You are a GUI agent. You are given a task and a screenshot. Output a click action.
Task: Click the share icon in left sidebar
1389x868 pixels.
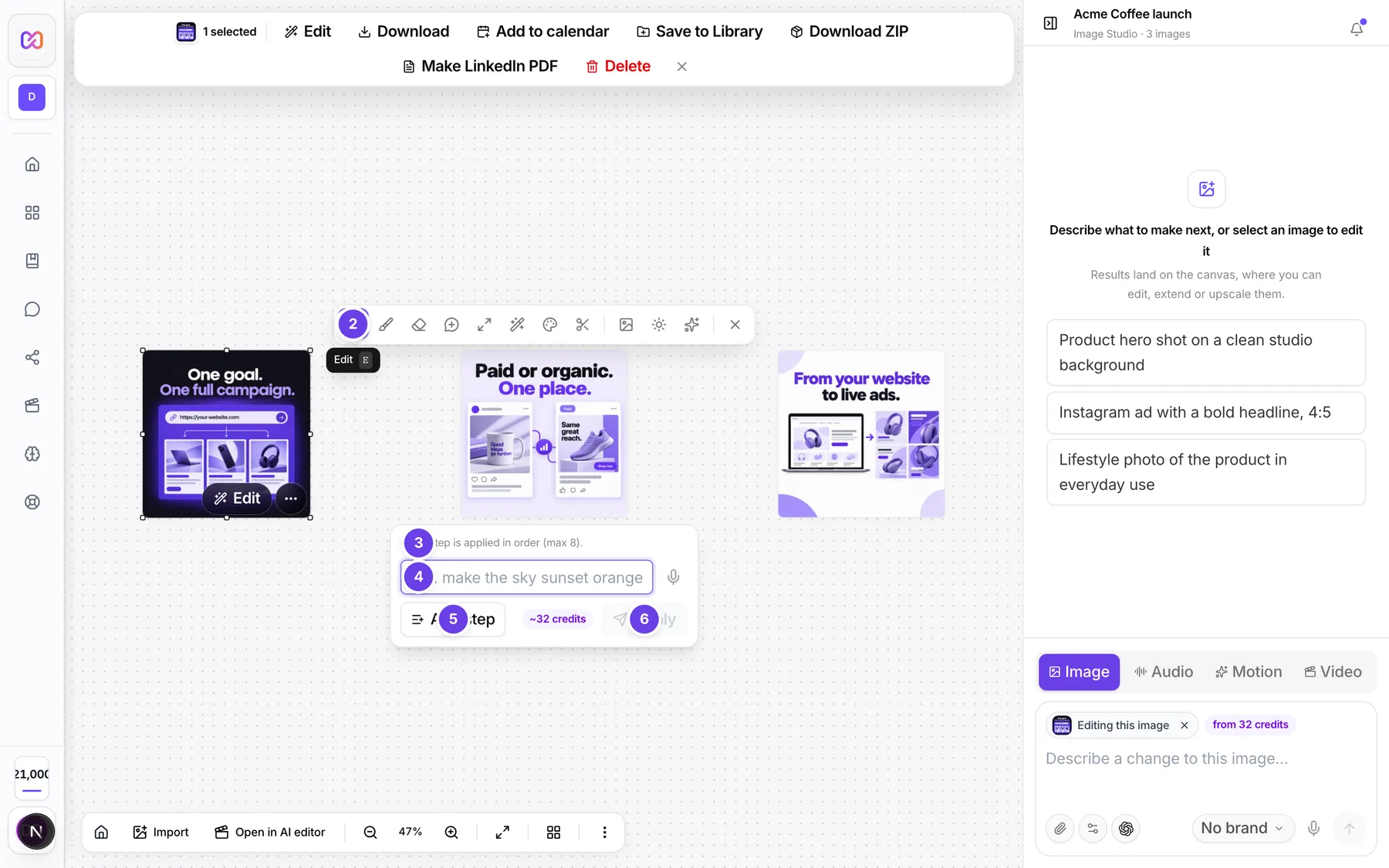pyautogui.click(x=32, y=357)
